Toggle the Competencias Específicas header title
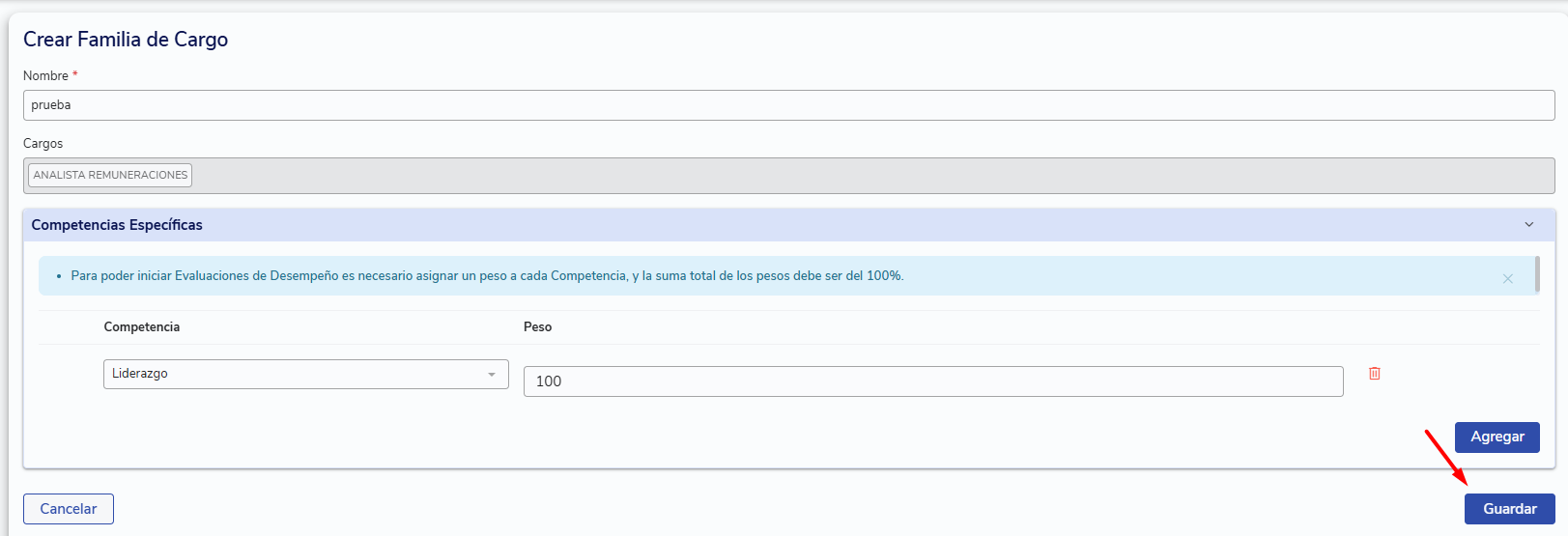This screenshot has height=536, width=1568. coord(117,225)
